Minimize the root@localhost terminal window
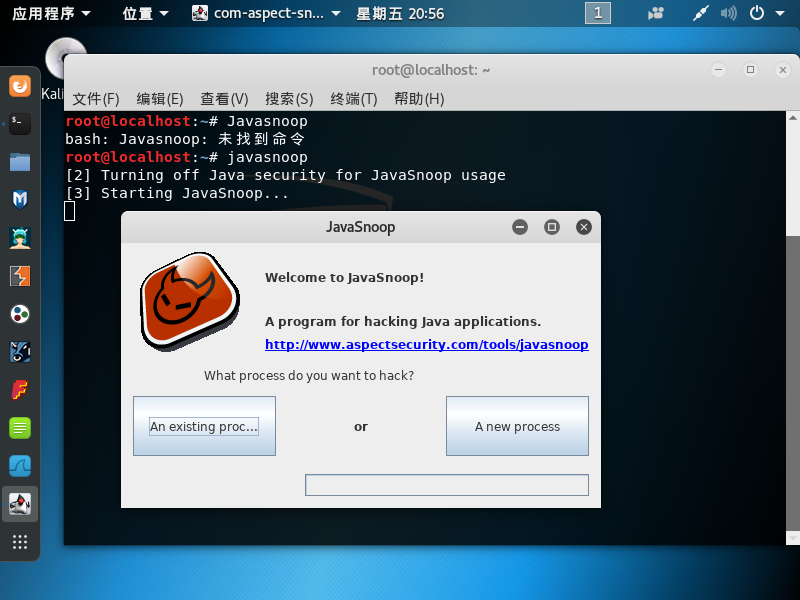Screen dimensions: 800x600 [x=718, y=69]
